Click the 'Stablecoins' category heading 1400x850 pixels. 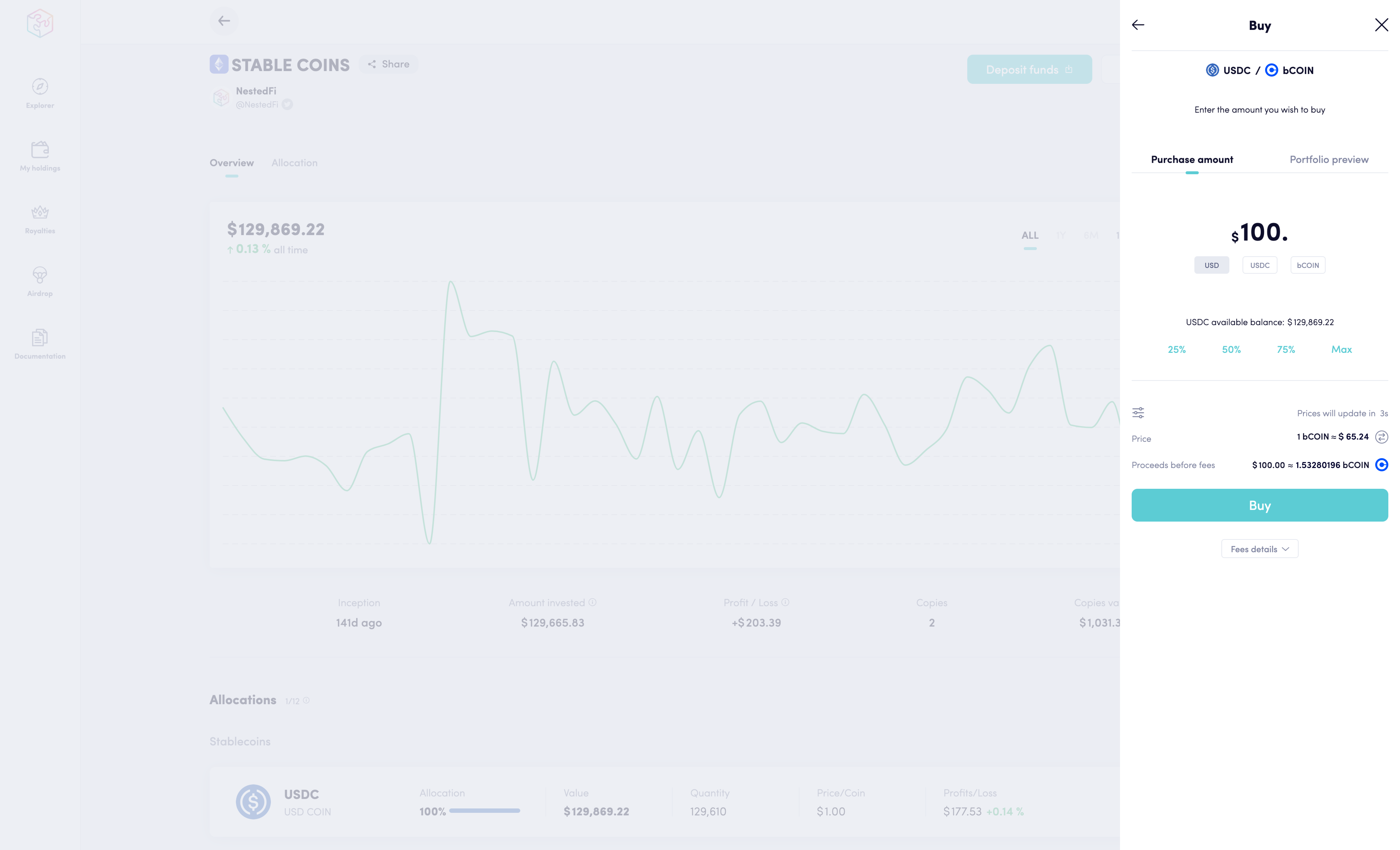[240, 742]
